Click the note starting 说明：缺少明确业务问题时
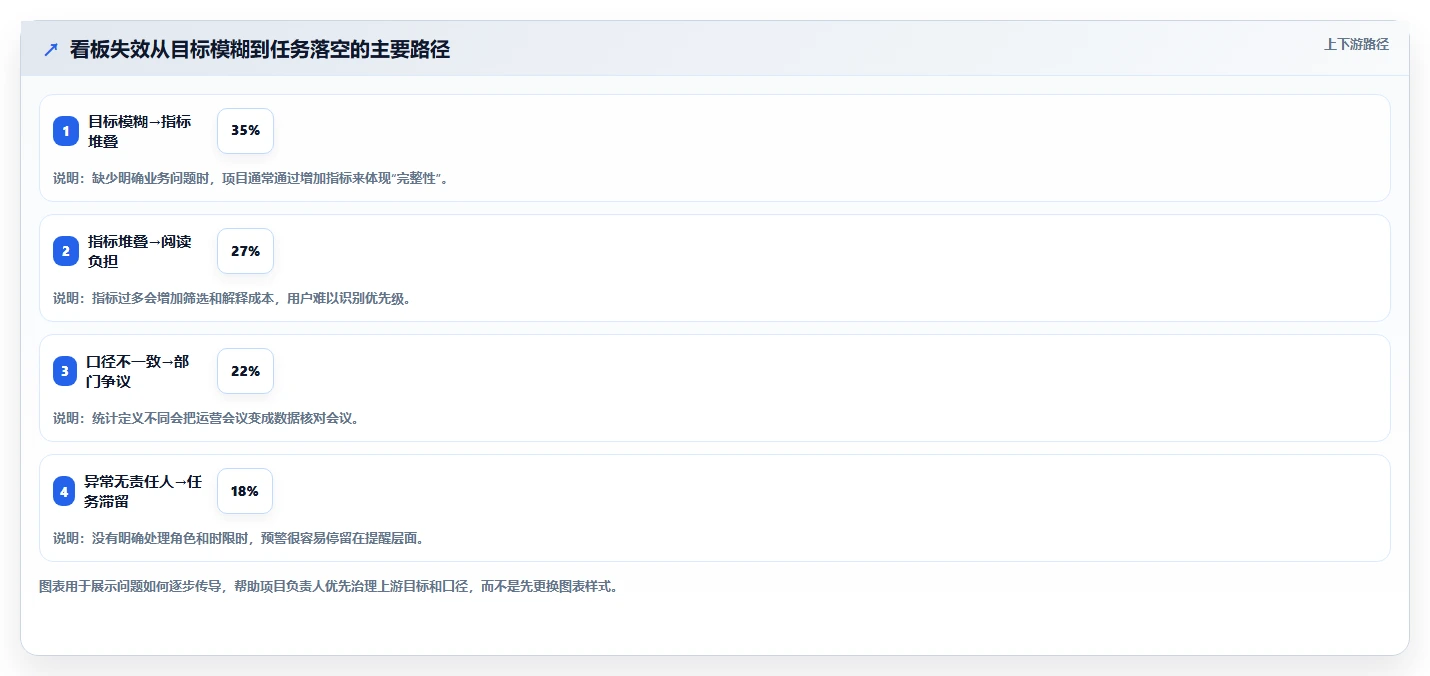This screenshot has height=676, width=1430. (251, 178)
